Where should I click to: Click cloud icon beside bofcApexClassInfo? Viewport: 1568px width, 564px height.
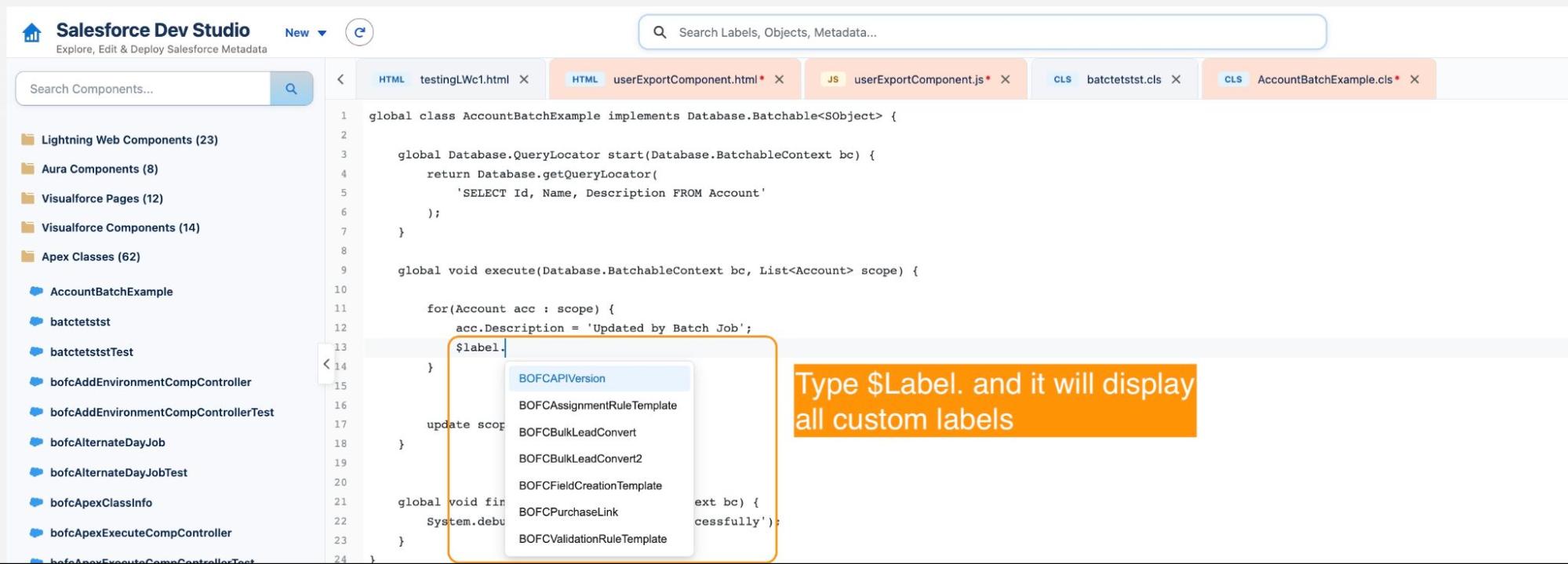(36, 502)
